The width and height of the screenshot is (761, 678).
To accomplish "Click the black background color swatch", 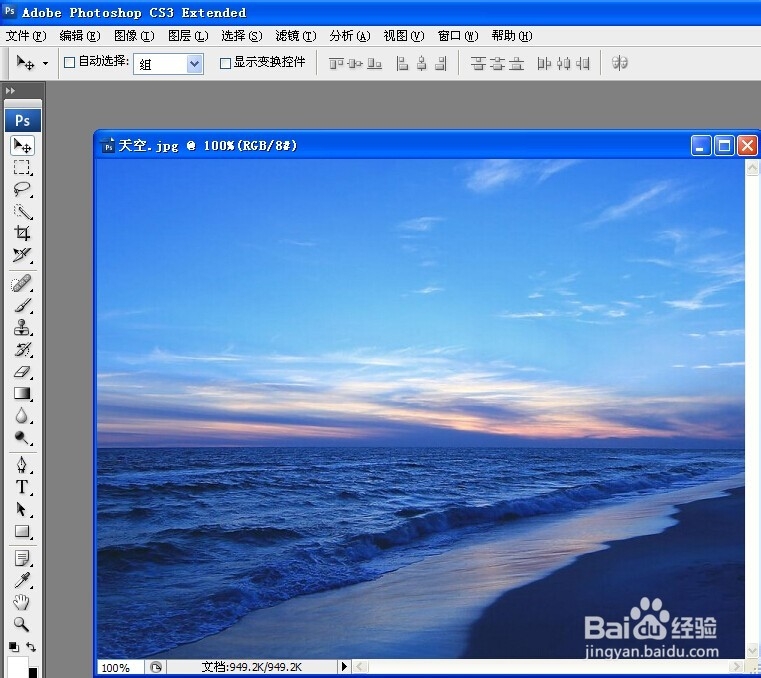I will coord(33,673).
